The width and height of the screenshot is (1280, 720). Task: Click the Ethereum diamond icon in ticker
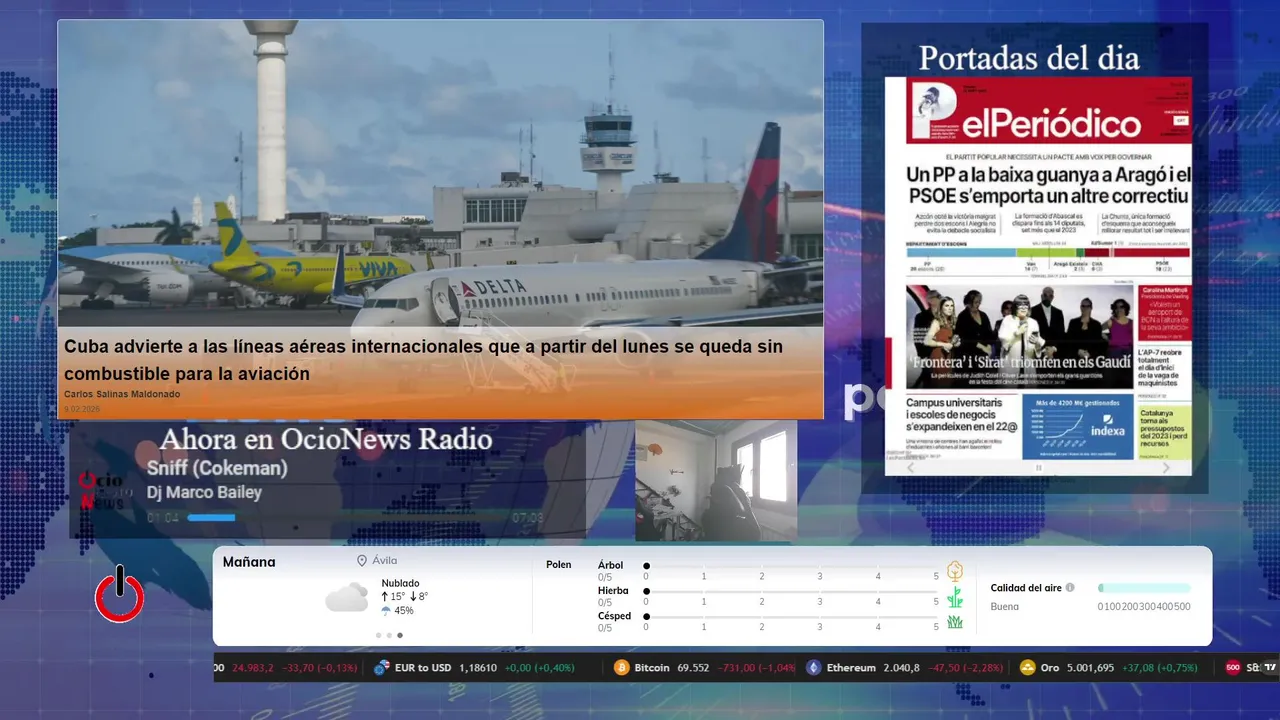814,668
